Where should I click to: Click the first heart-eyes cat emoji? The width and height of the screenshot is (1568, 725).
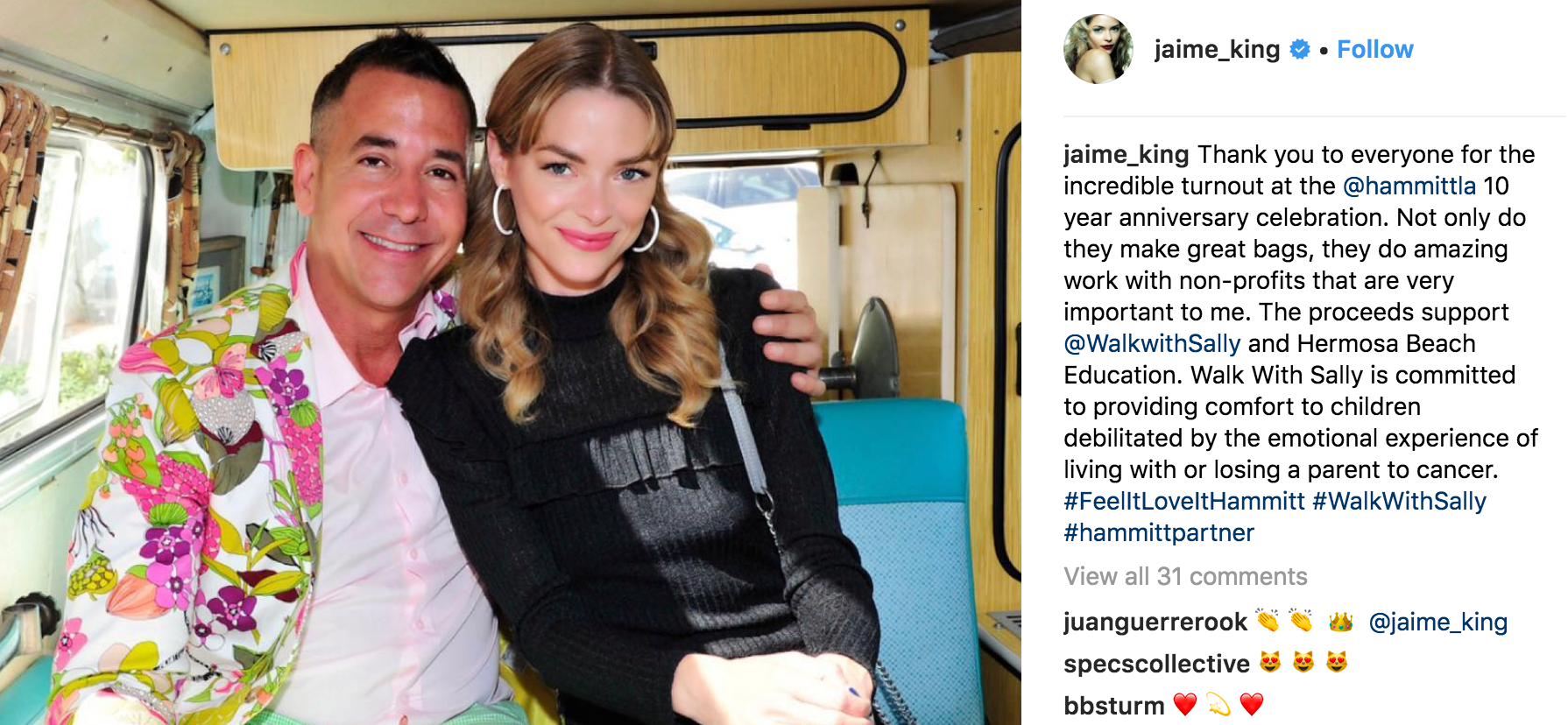[x=1270, y=662]
